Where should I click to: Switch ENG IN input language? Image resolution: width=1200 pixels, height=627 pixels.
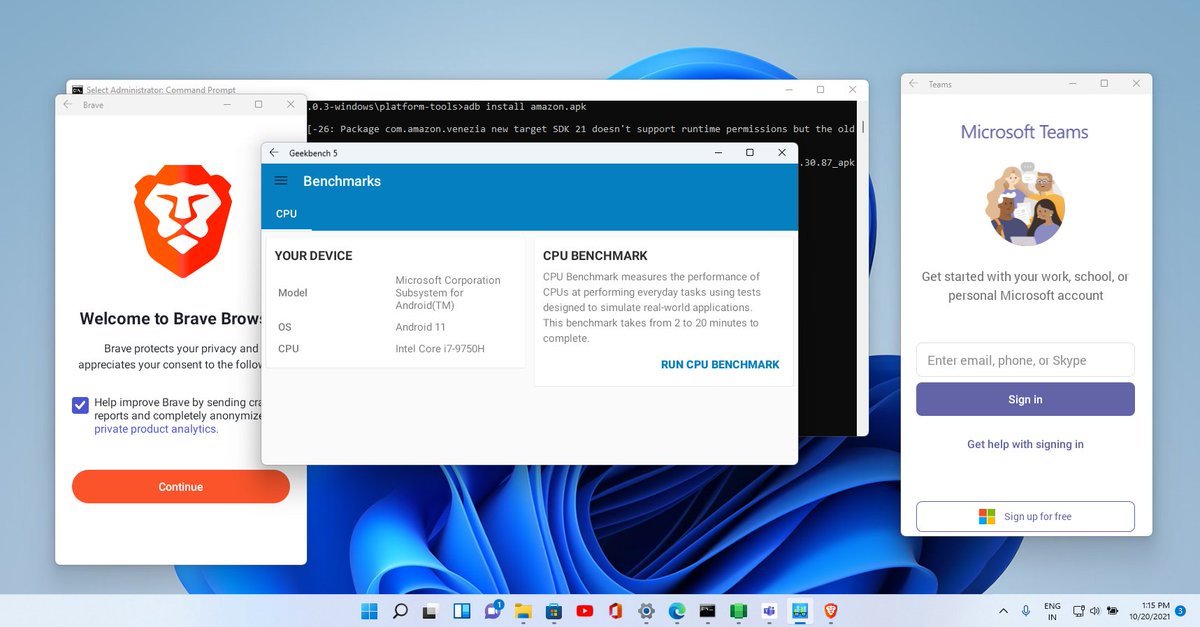pos(1052,611)
